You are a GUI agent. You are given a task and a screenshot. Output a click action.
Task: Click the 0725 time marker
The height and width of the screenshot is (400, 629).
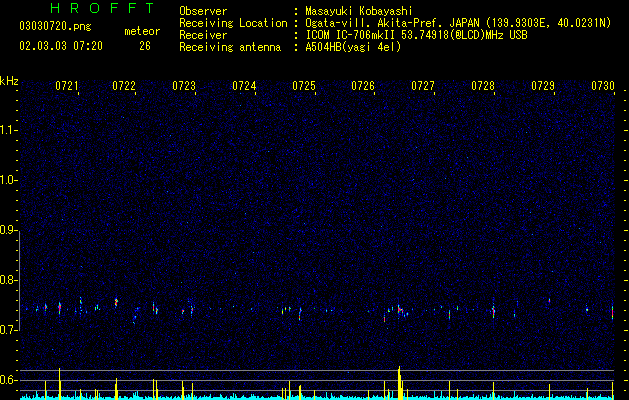click(x=304, y=86)
